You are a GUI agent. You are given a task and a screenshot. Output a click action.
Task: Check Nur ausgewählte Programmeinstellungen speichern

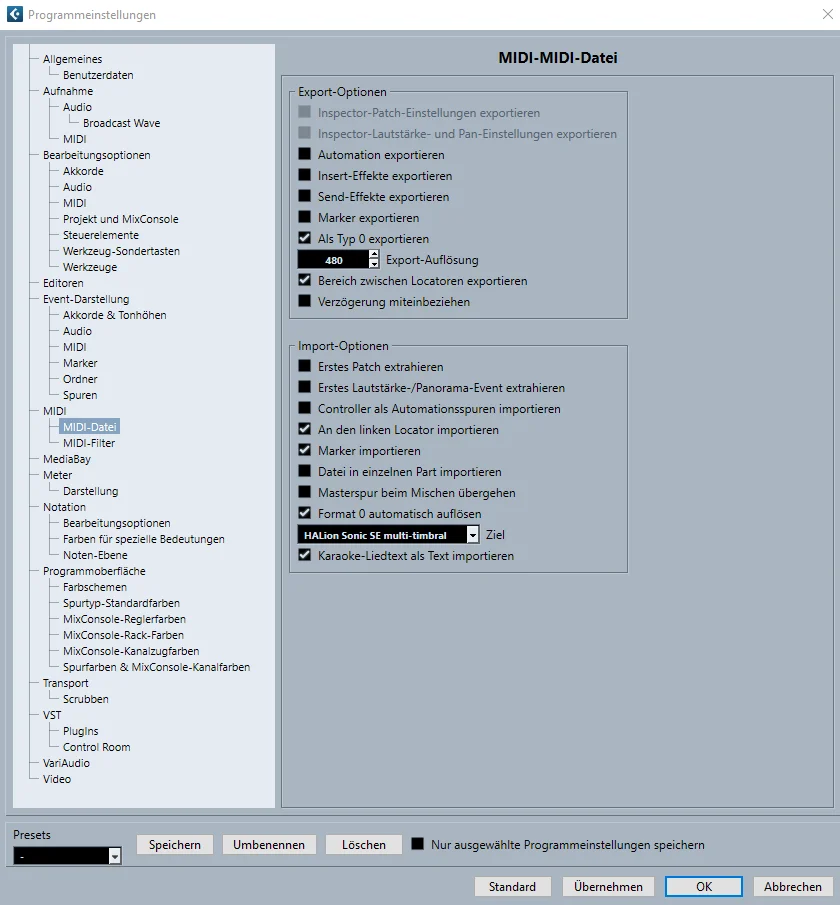point(417,844)
